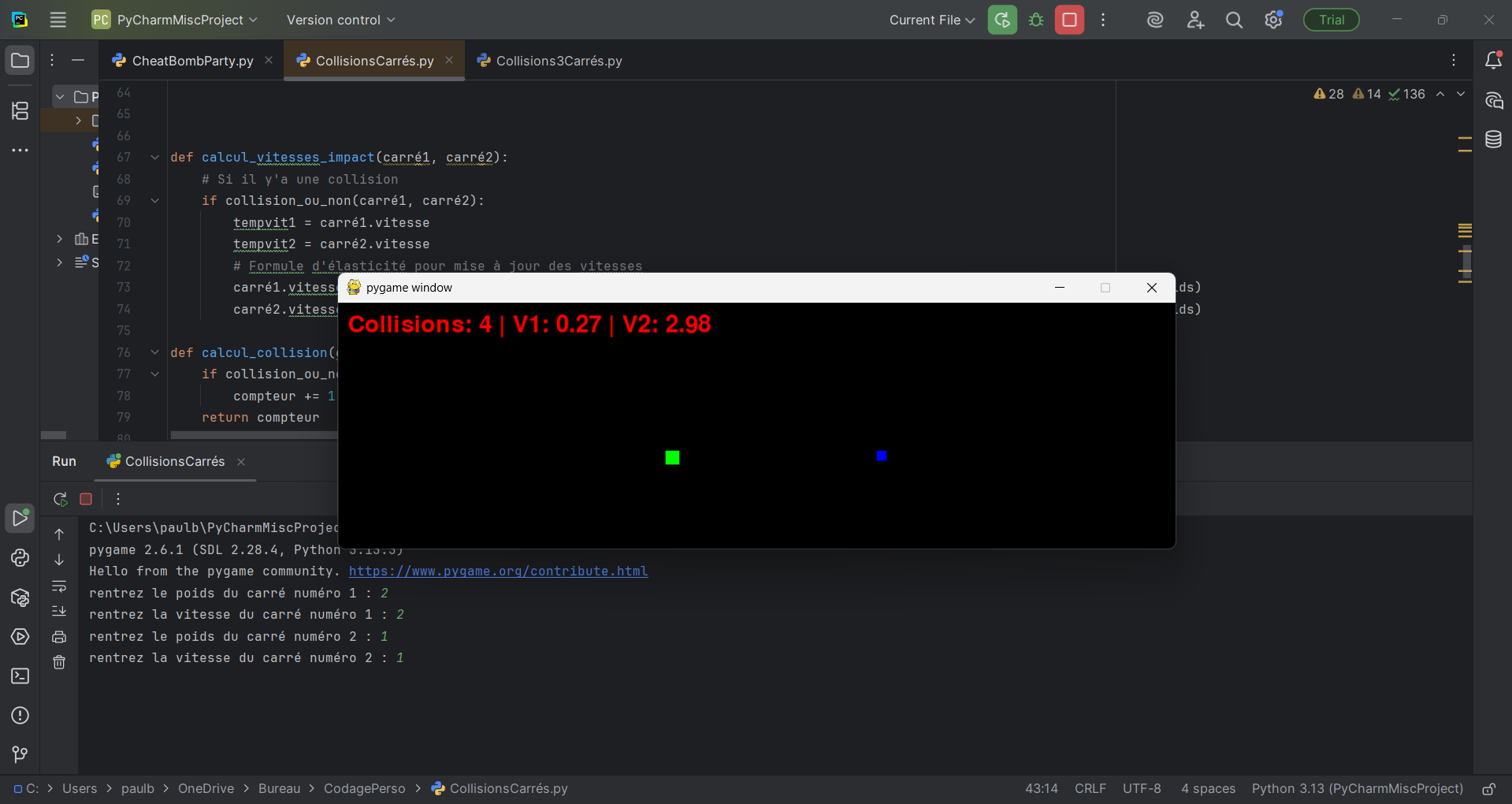Open IDE settings gear icon
Image resolution: width=1512 pixels, height=804 pixels.
1273,20
